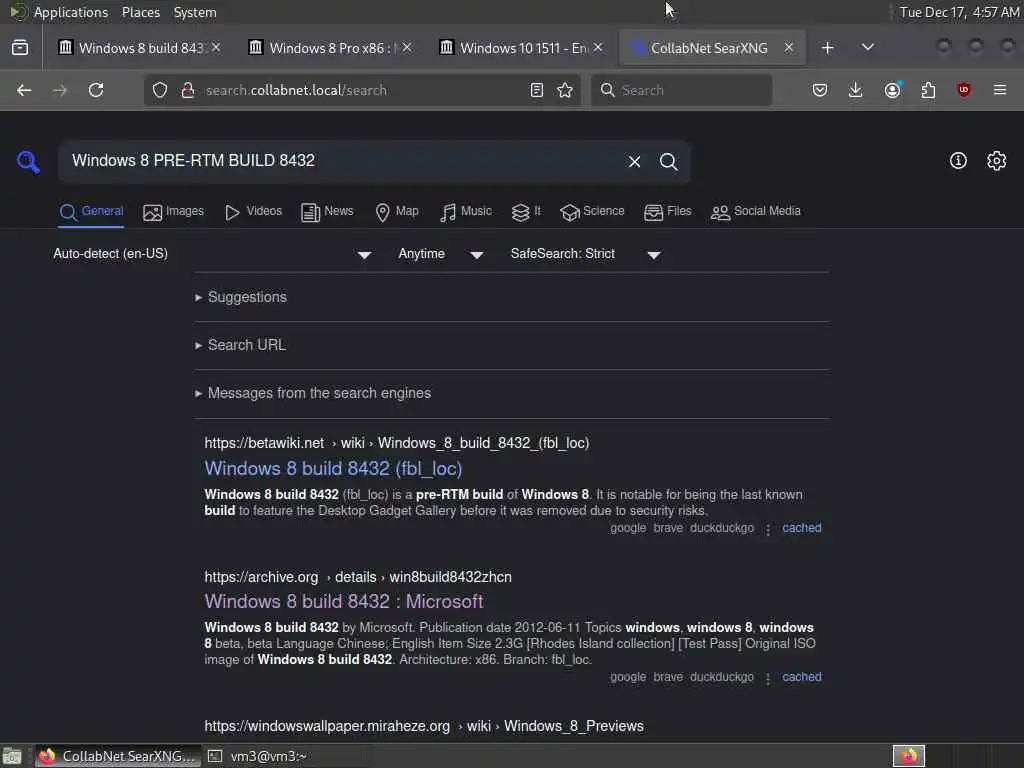Viewport: 1024px width, 768px height.
Task: Expand the Search URL section
Action: [240, 345]
